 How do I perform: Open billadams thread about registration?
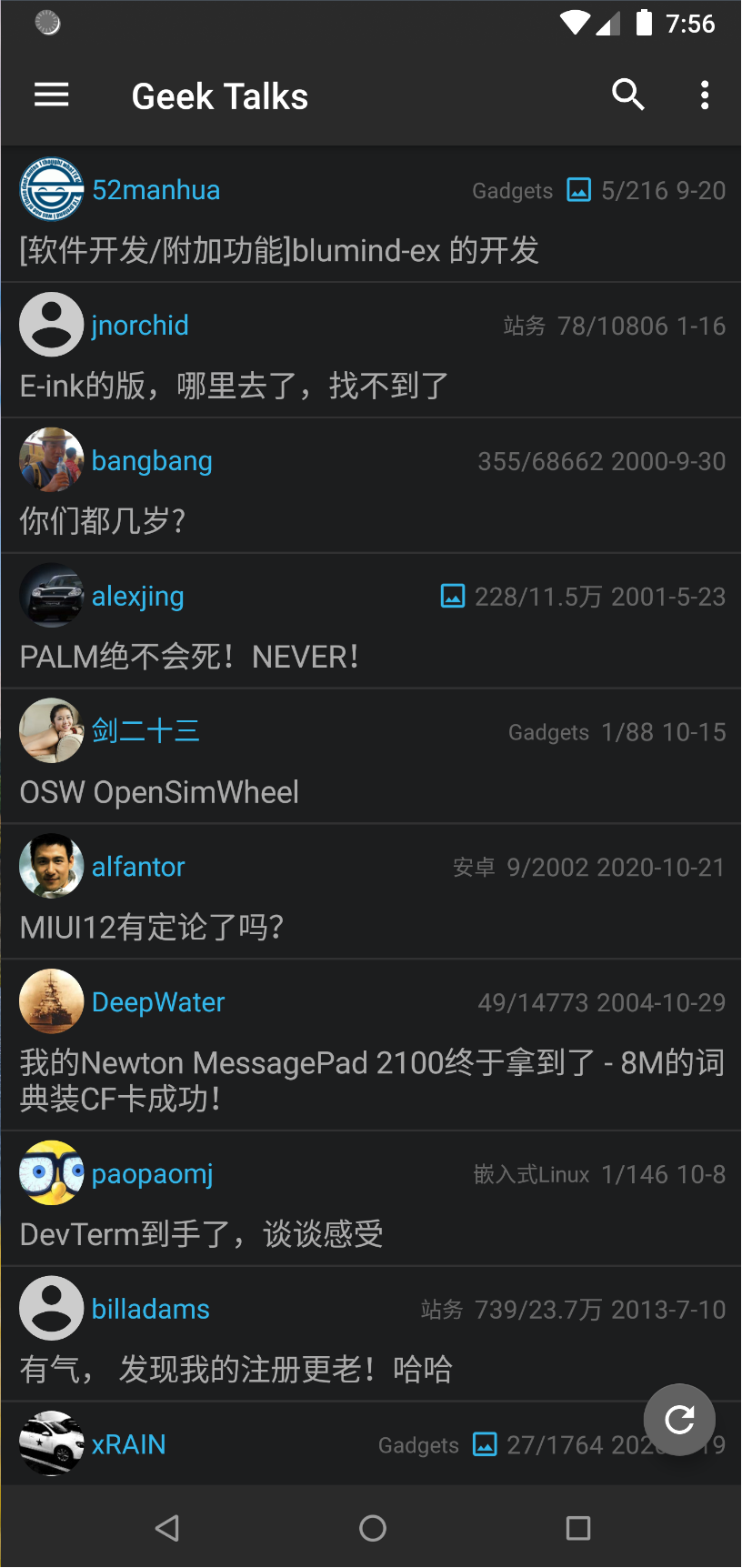236,1369
